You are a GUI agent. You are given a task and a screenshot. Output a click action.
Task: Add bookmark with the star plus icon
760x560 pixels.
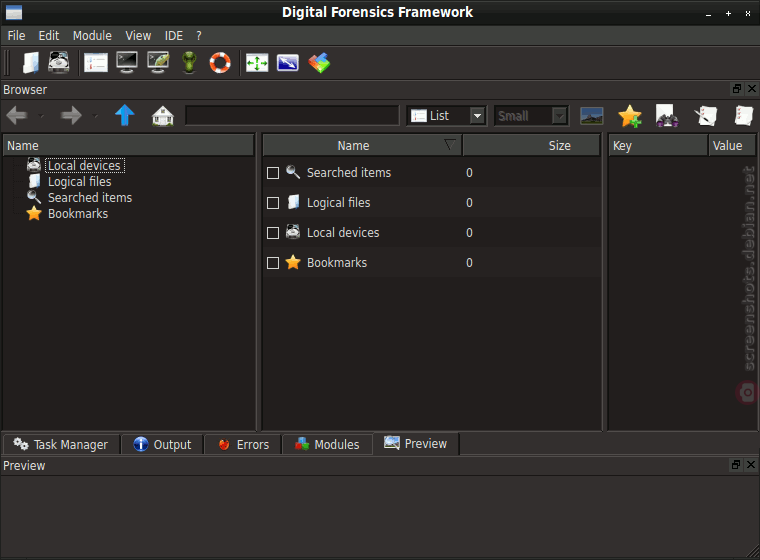click(630, 116)
